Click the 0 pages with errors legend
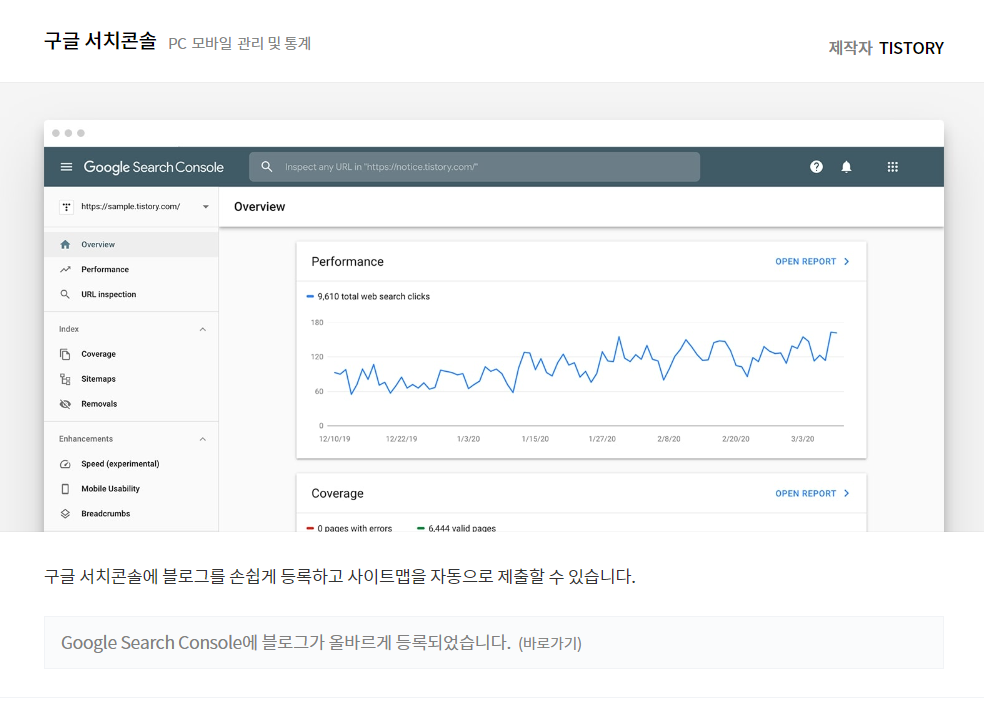This screenshot has height=706, width=984. click(x=349, y=528)
